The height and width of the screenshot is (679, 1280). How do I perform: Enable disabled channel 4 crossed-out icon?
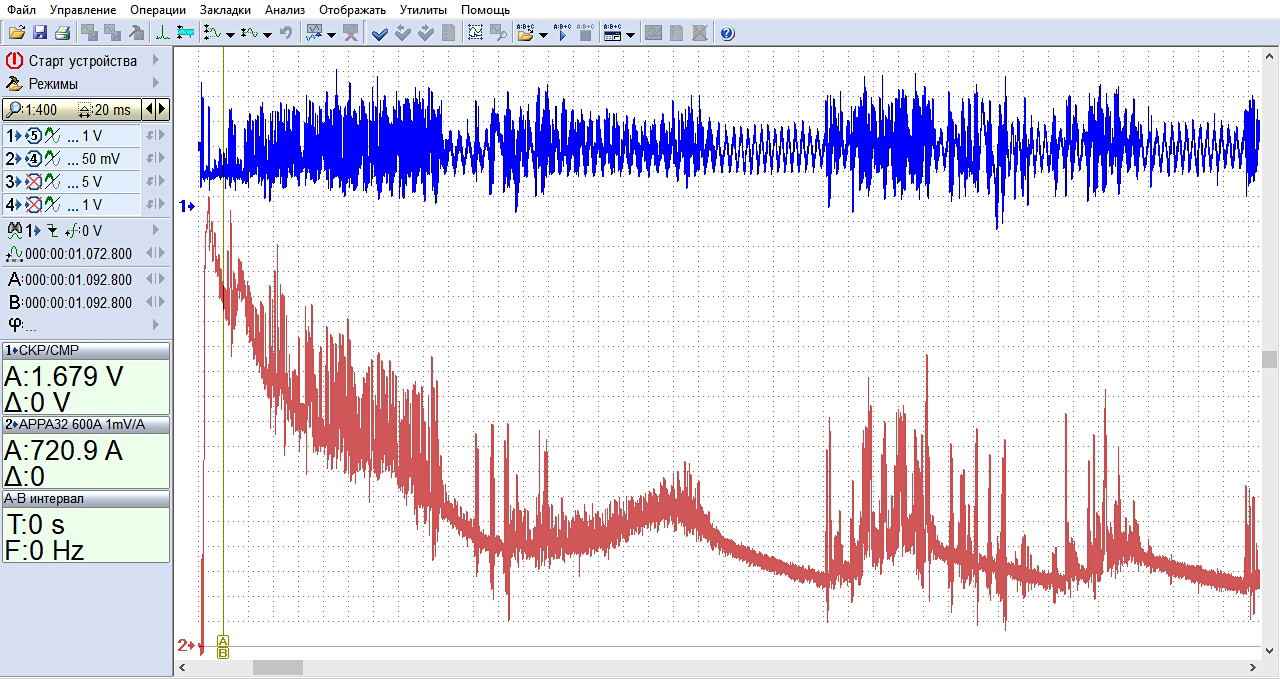35,204
